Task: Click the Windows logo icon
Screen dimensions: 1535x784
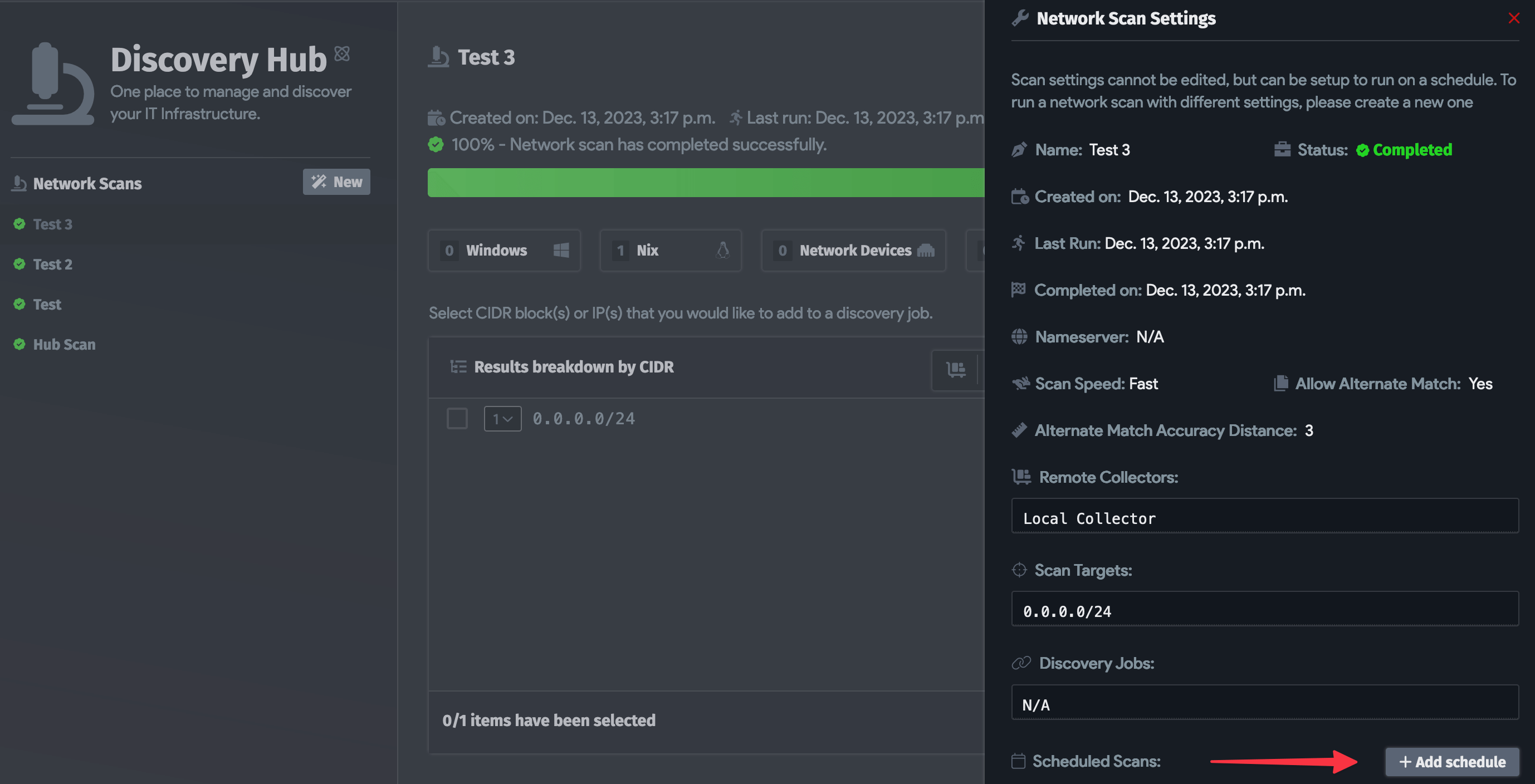Action: click(x=561, y=250)
